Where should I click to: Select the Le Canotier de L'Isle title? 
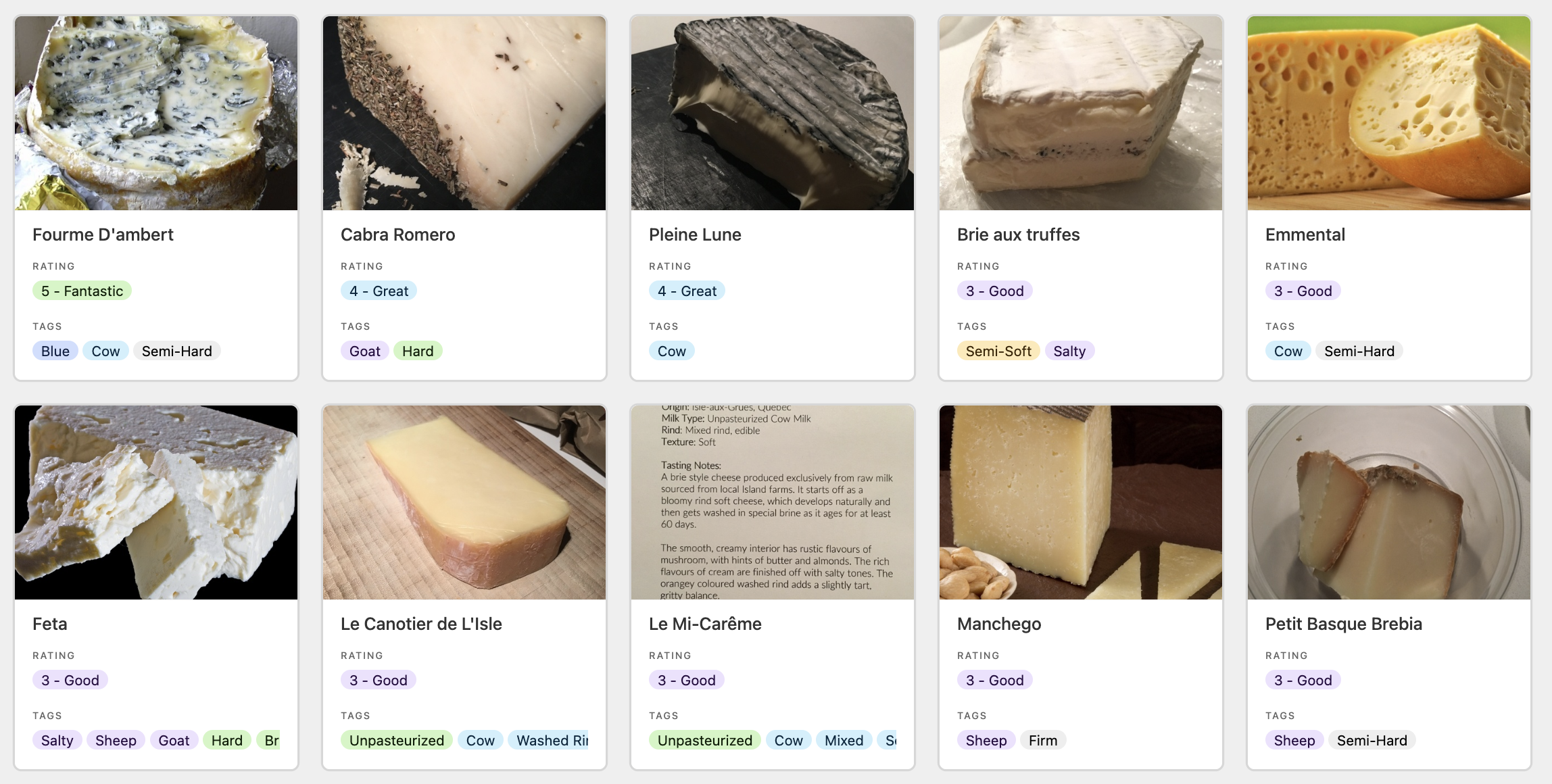tap(421, 624)
